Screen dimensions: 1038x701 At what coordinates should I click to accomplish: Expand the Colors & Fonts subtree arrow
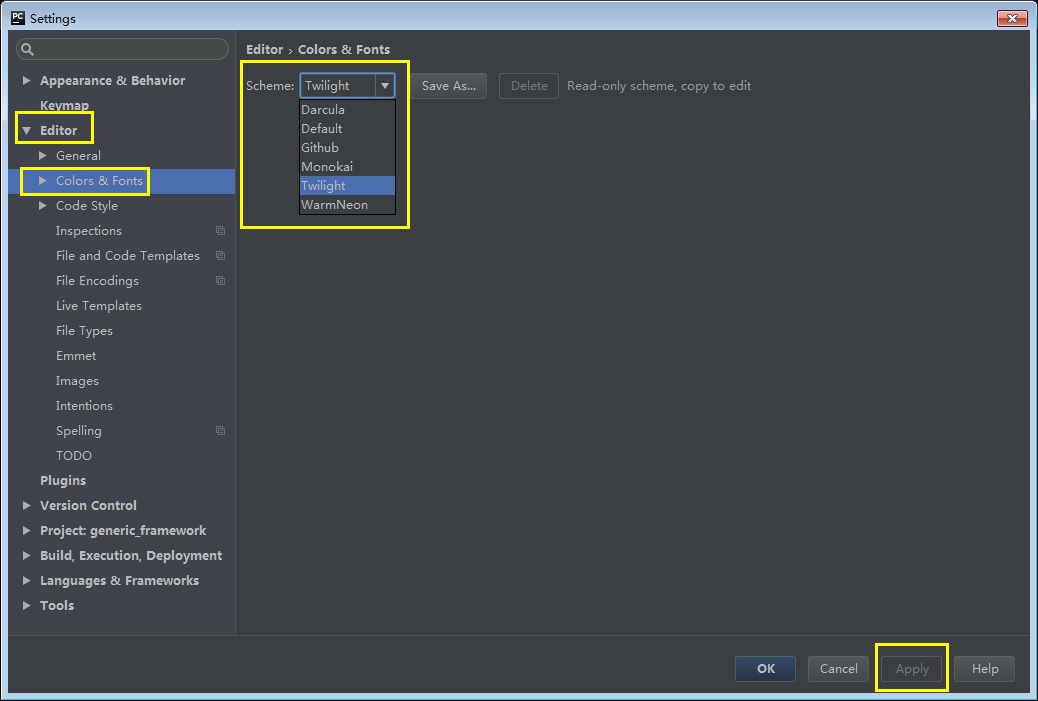coord(43,181)
